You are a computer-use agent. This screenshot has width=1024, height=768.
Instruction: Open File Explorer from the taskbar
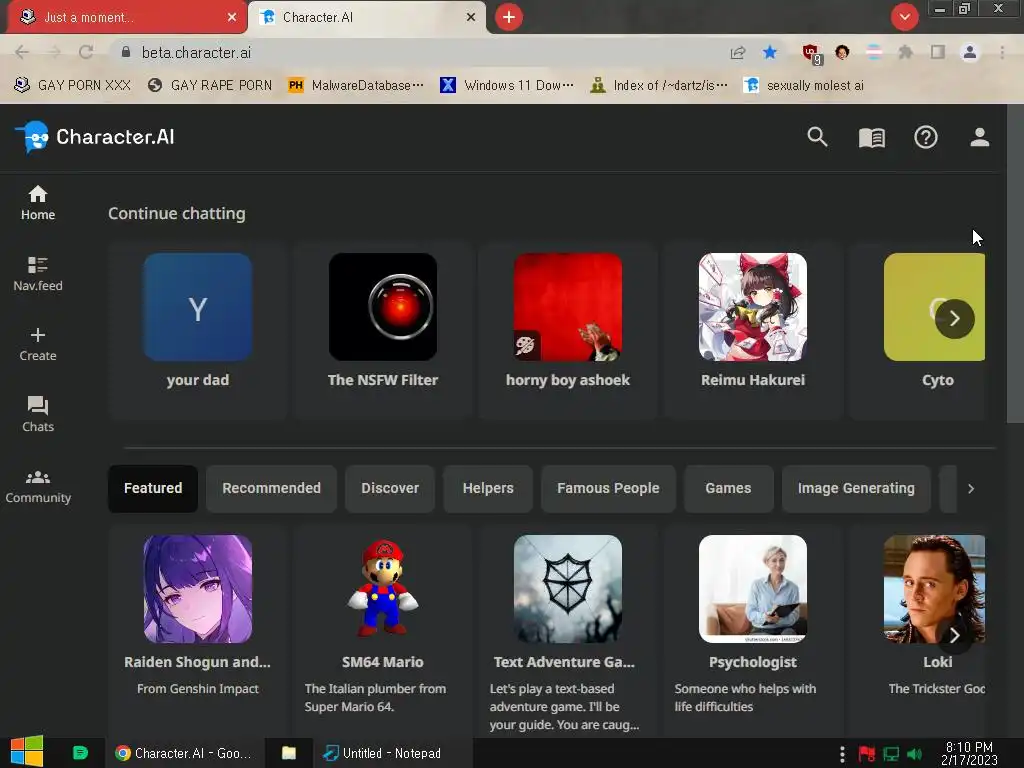(x=289, y=753)
